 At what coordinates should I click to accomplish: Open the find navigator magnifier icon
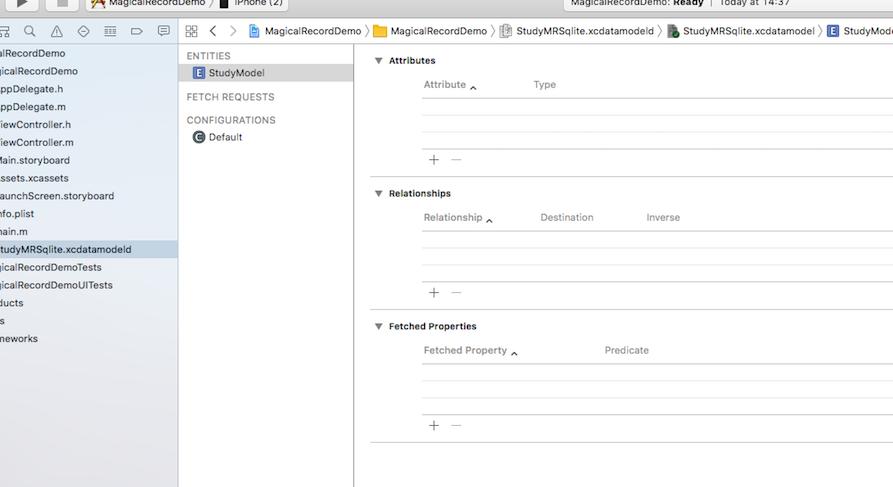(x=30, y=31)
